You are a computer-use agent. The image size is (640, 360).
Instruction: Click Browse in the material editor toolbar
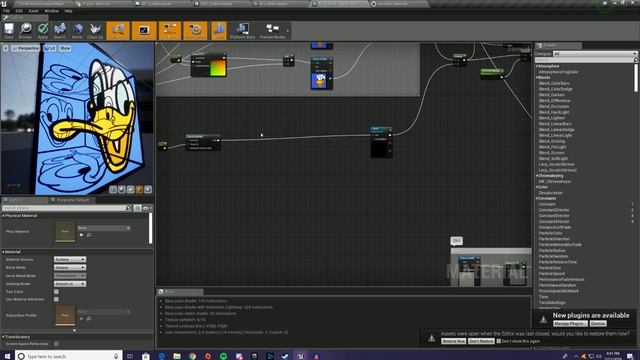(25, 31)
